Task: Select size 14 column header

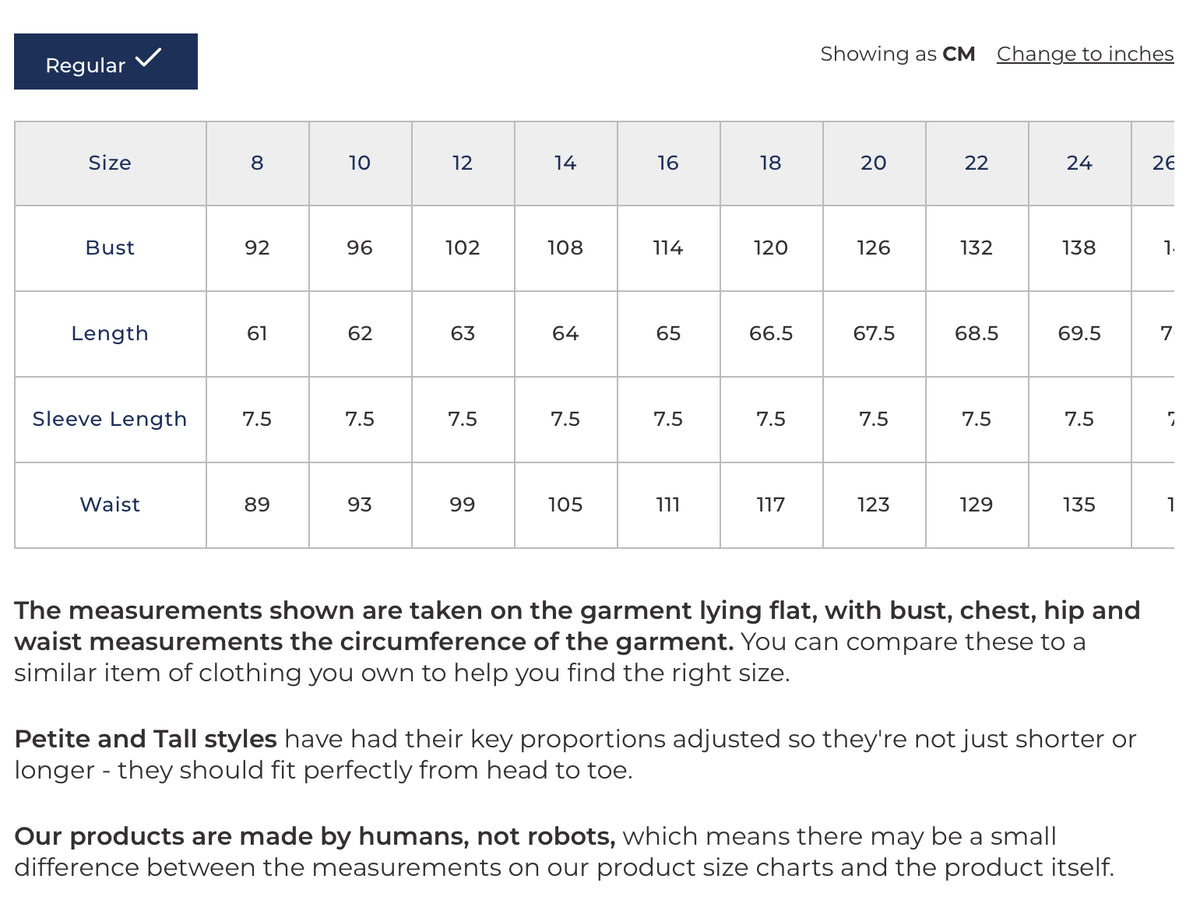Action: pyautogui.click(x=565, y=163)
